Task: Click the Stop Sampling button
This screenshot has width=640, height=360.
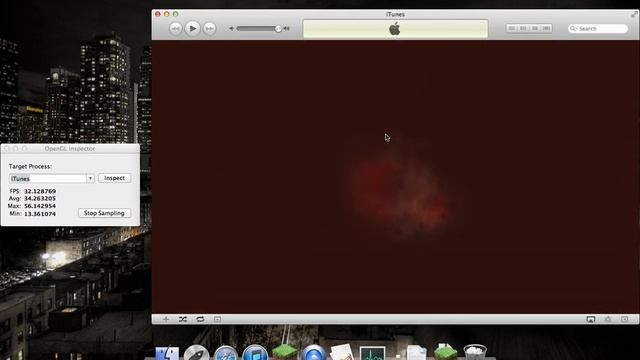Action: pyautogui.click(x=104, y=213)
